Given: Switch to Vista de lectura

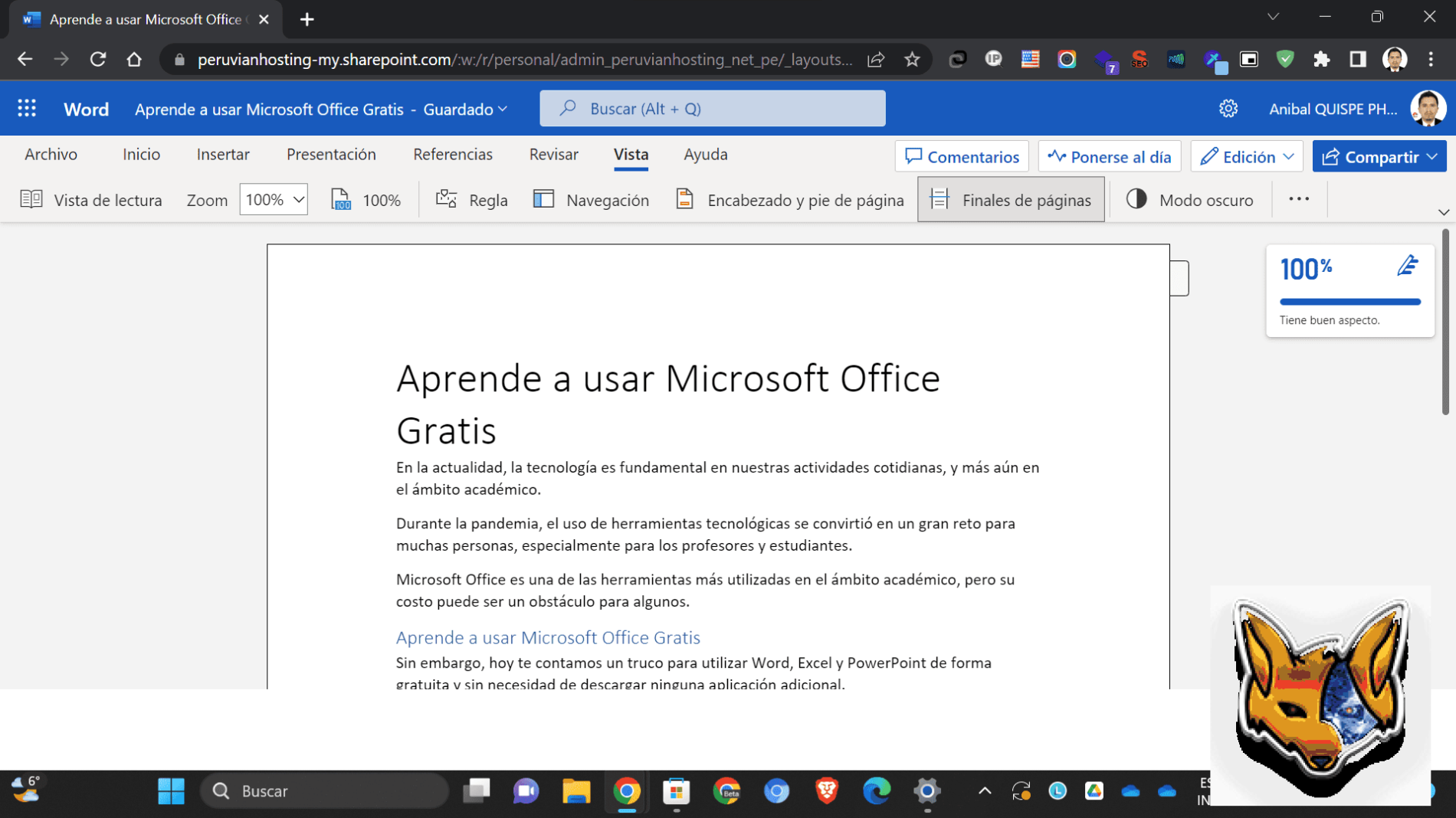Looking at the screenshot, I should [91, 200].
